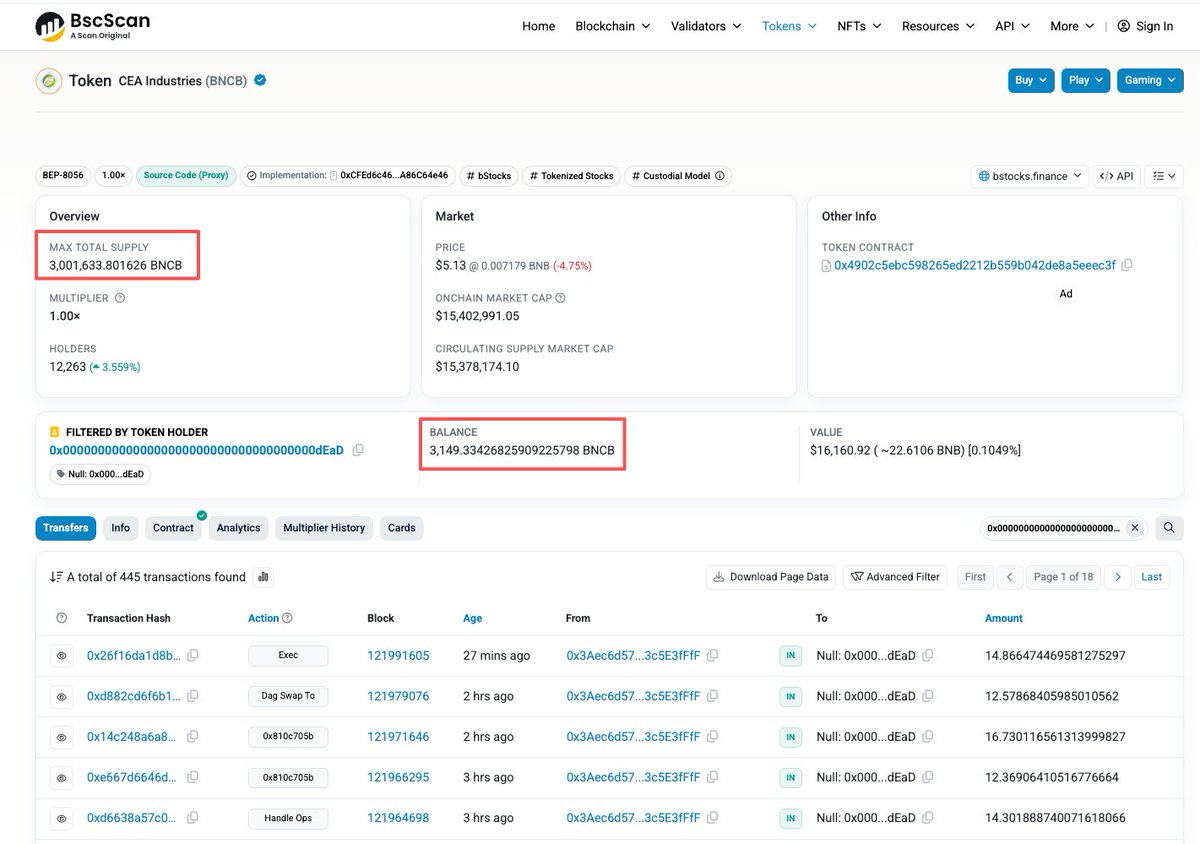Switch to the Analytics tab
1200x844 pixels.
tap(238, 528)
